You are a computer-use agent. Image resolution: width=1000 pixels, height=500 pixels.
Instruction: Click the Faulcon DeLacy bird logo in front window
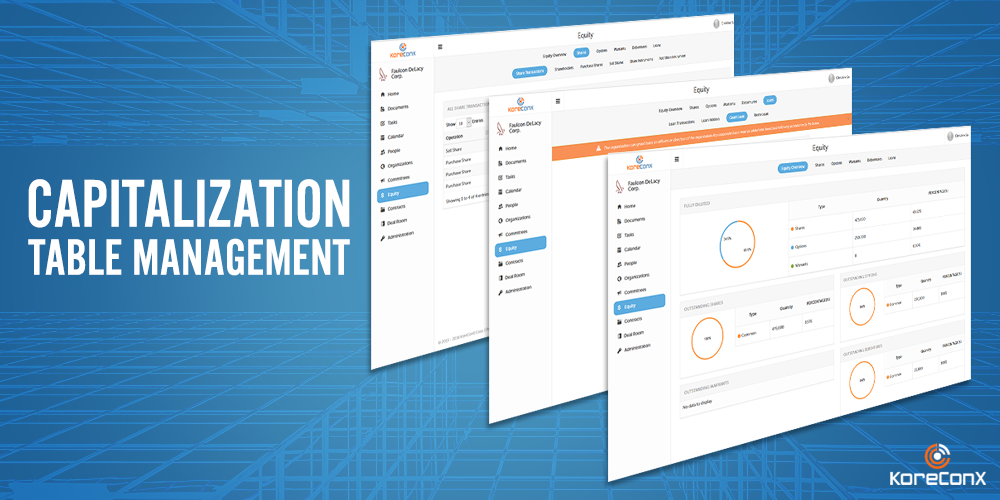pos(618,186)
